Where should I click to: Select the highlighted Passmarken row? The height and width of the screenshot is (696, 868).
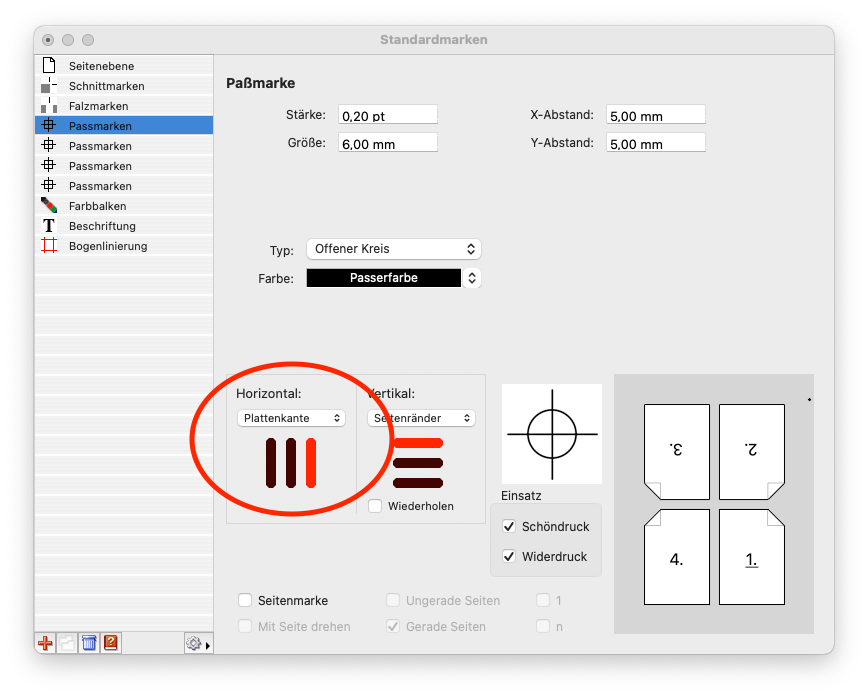point(124,126)
